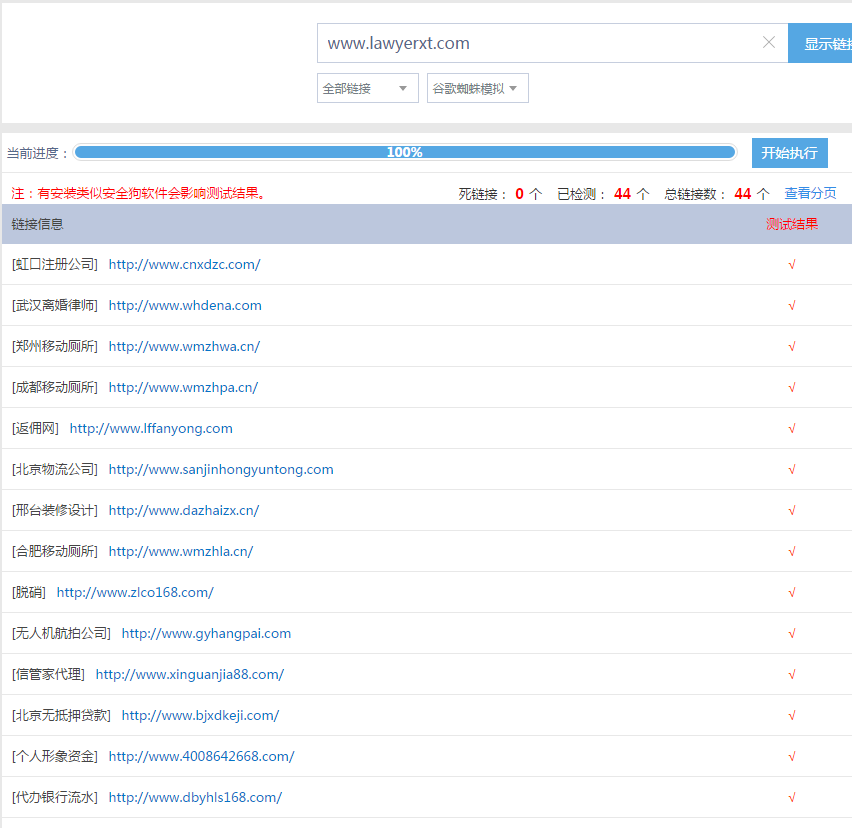Click the √ result mark for www.dbyhls168.com
The width and height of the screenshot is (852, 828).
tap(791, 797)
